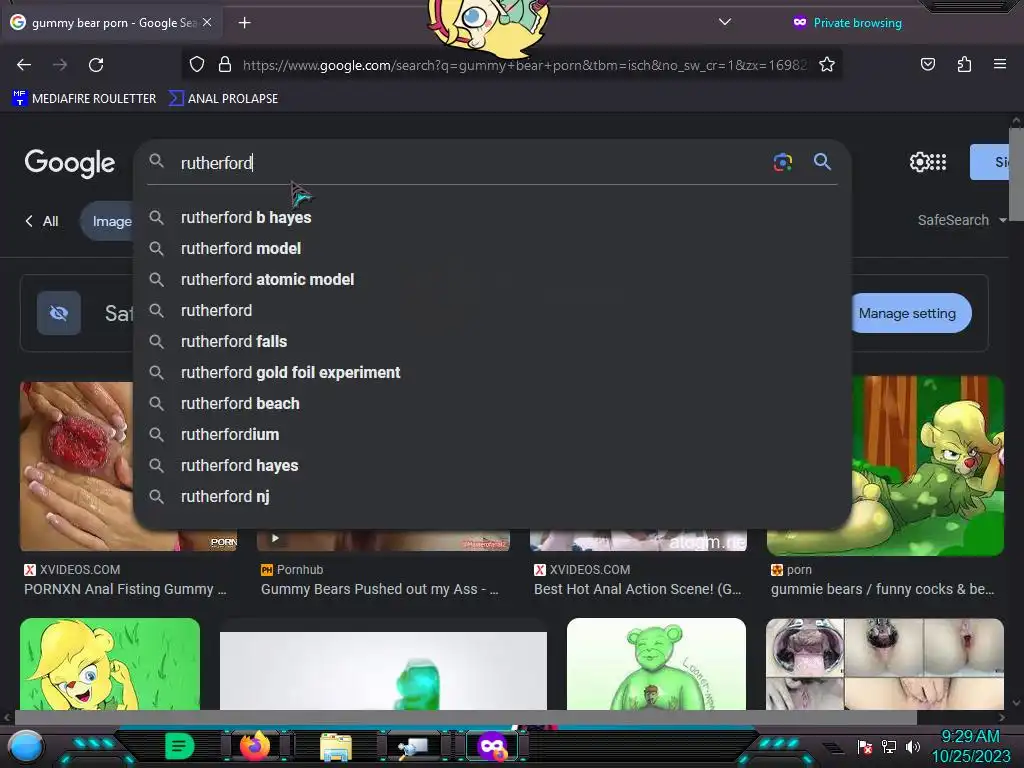This screenshot has width=1024, height=768.
Task: Click the Manage setting button
Action: coord(909,313)
